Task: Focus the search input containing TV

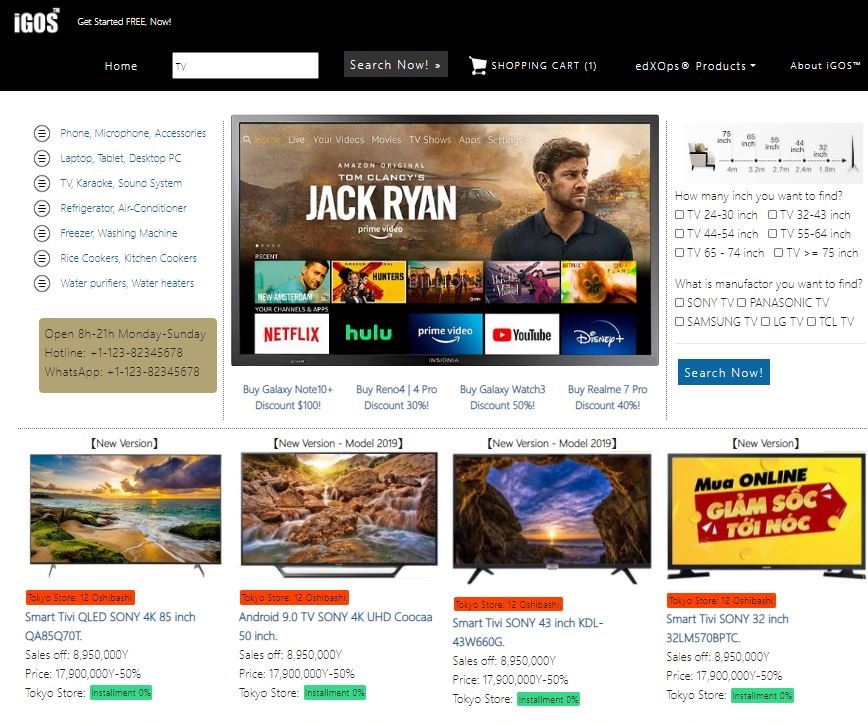Action: tap(245, 65)
